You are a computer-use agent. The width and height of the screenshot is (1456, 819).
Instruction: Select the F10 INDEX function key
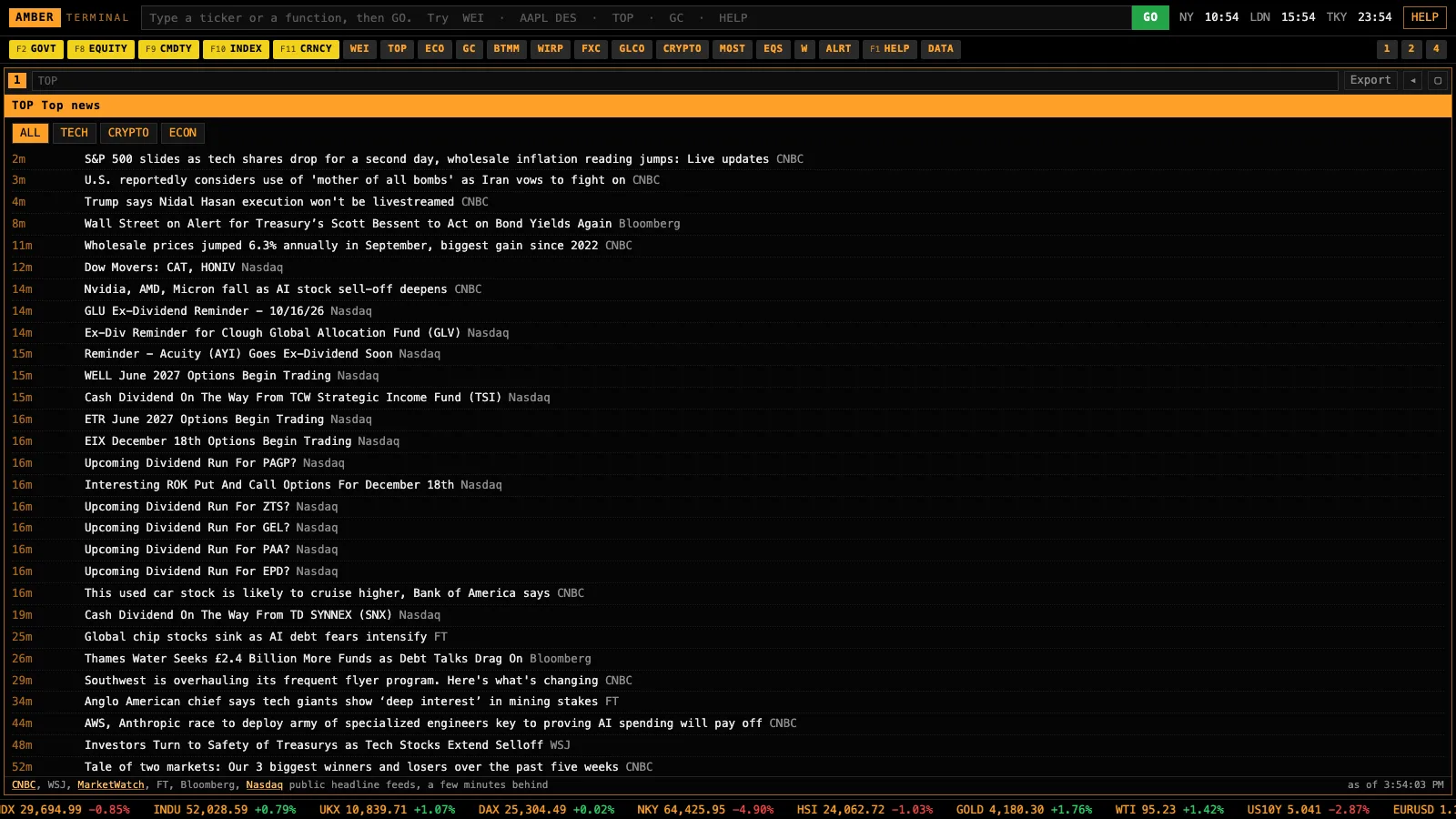click(237, 49)
